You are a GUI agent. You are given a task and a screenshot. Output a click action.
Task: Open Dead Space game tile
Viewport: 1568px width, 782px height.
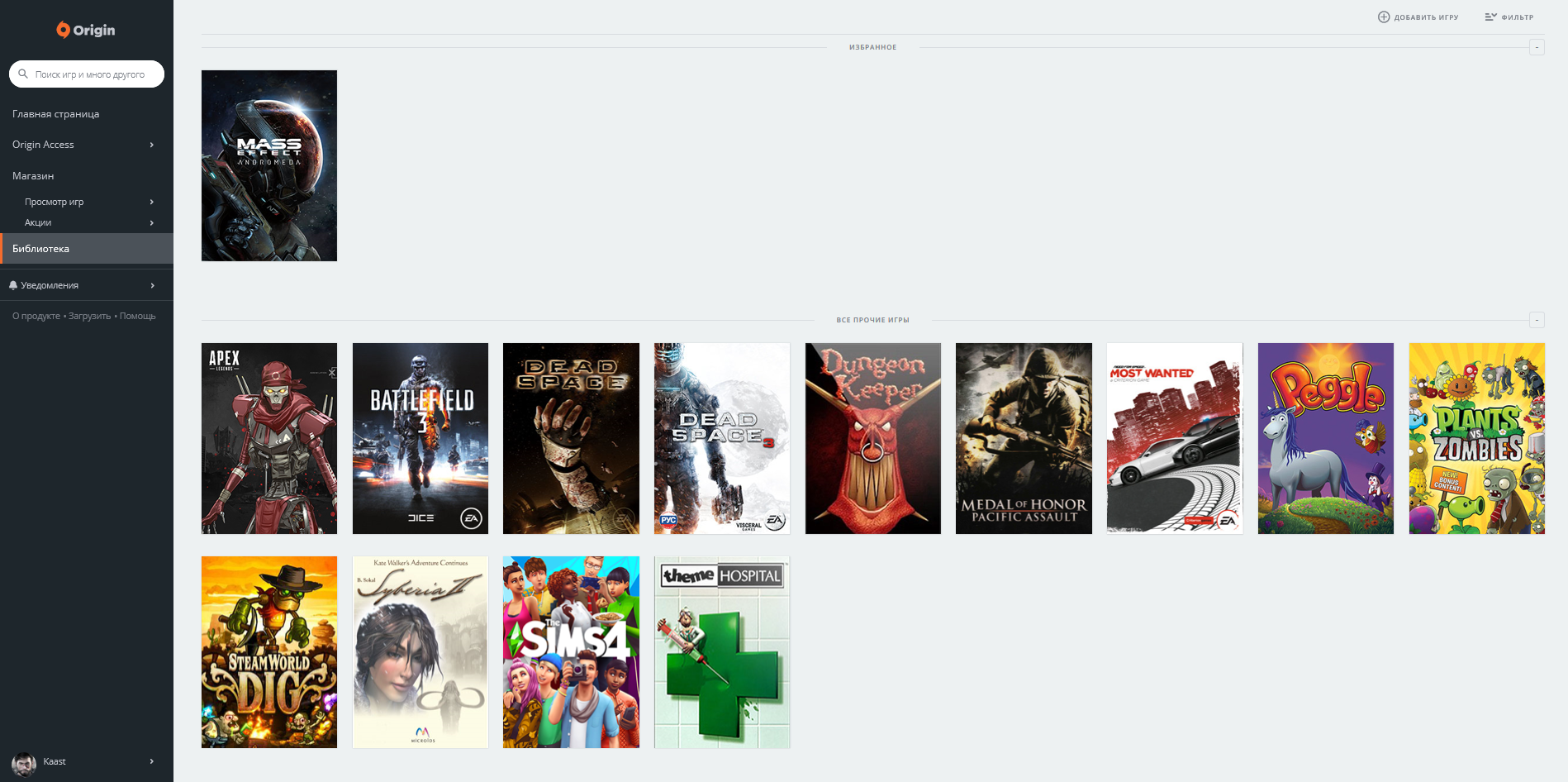(571, 438)
